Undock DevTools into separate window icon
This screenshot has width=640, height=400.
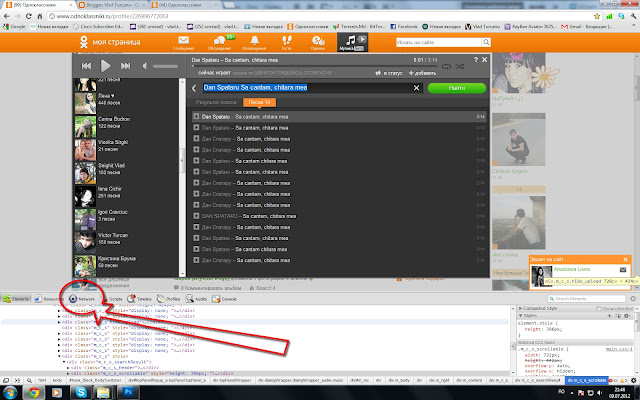(x=6, y=380)
